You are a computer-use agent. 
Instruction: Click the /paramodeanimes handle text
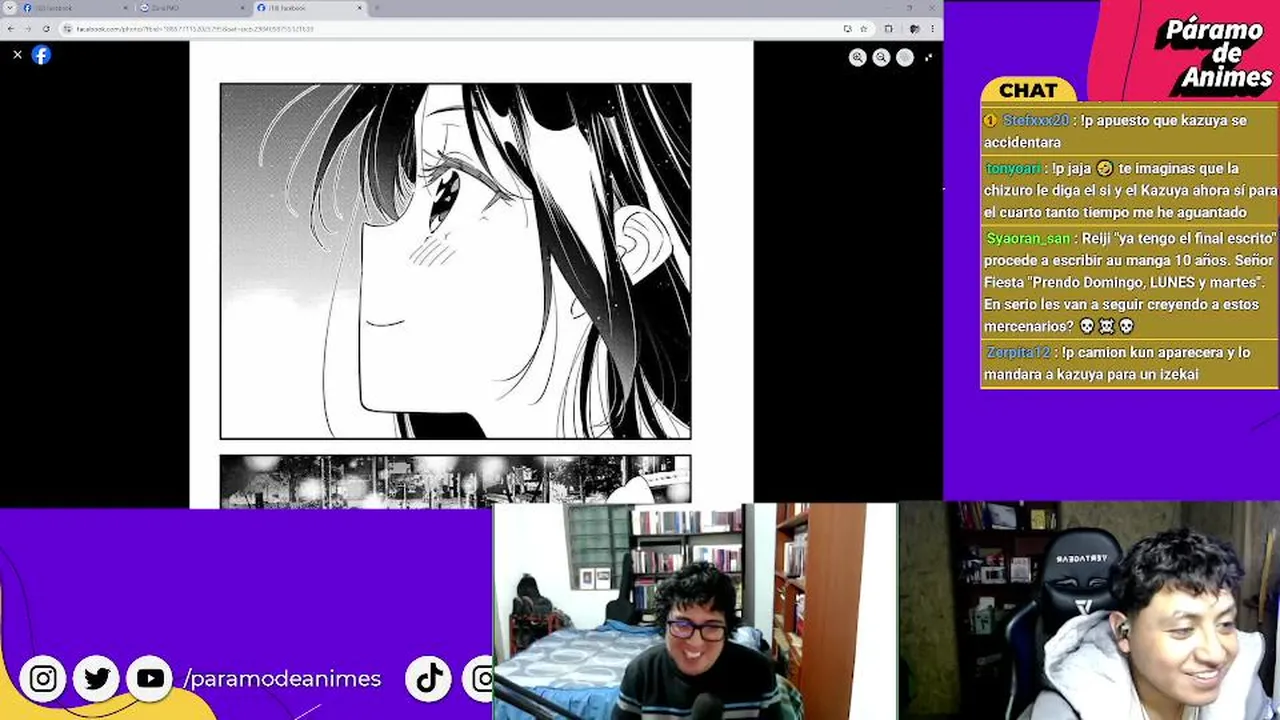(x=282, y=679)
